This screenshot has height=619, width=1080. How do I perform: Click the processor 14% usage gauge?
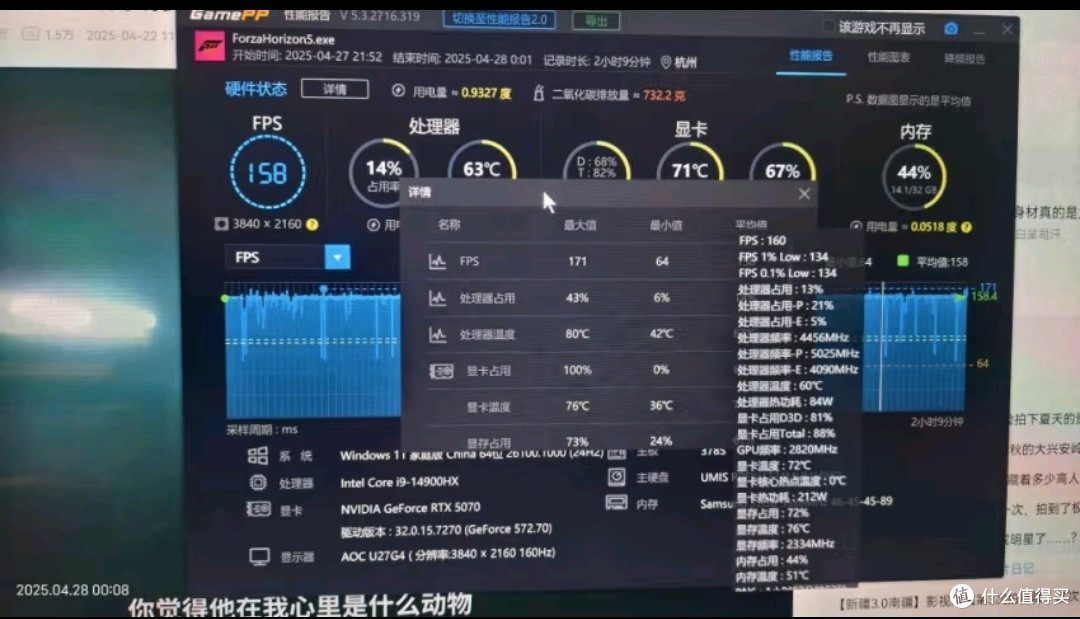pos(383,172)
